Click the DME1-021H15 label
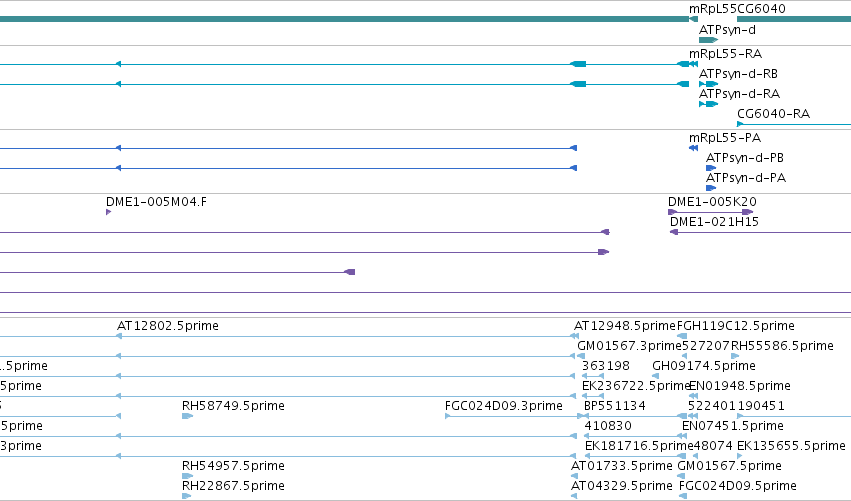Screen dimensions: 851x501 (714, 222)
